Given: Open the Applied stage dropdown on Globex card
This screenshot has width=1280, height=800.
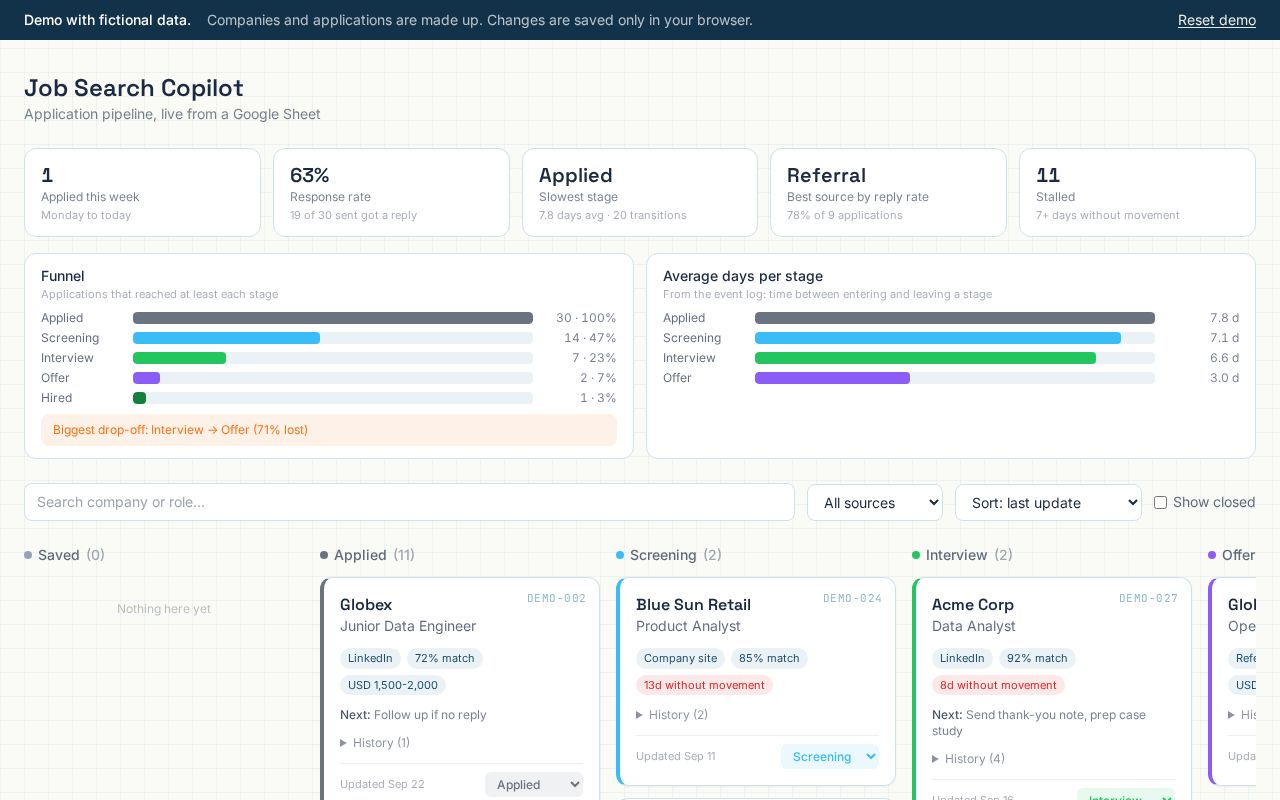Looking at the screenshot, I should (534, 785).
